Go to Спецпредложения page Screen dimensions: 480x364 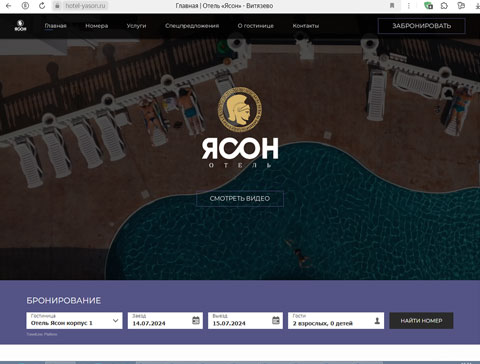(192, 26)
